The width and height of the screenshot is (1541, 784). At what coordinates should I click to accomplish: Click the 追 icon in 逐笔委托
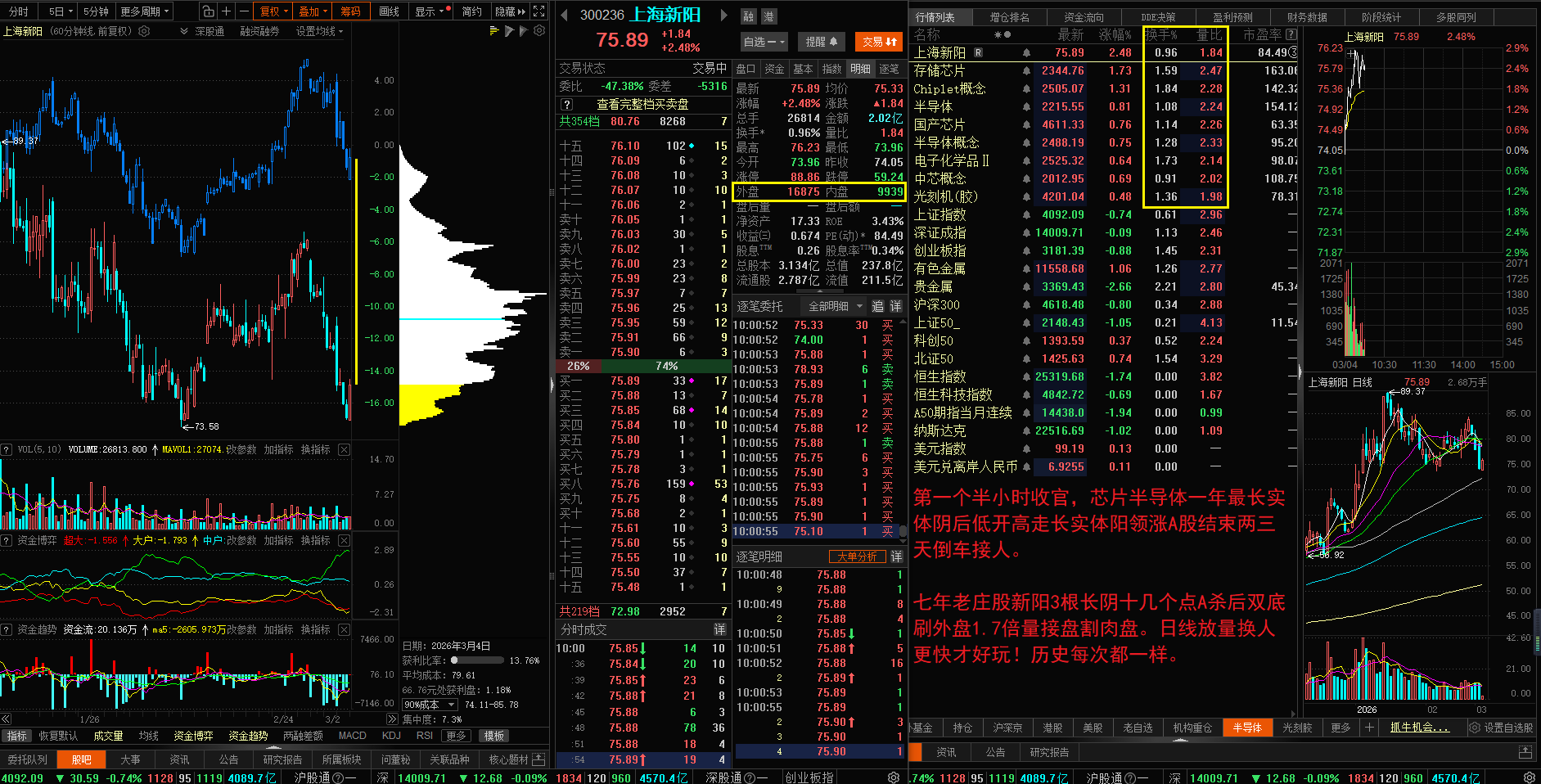tap(877, 306)
